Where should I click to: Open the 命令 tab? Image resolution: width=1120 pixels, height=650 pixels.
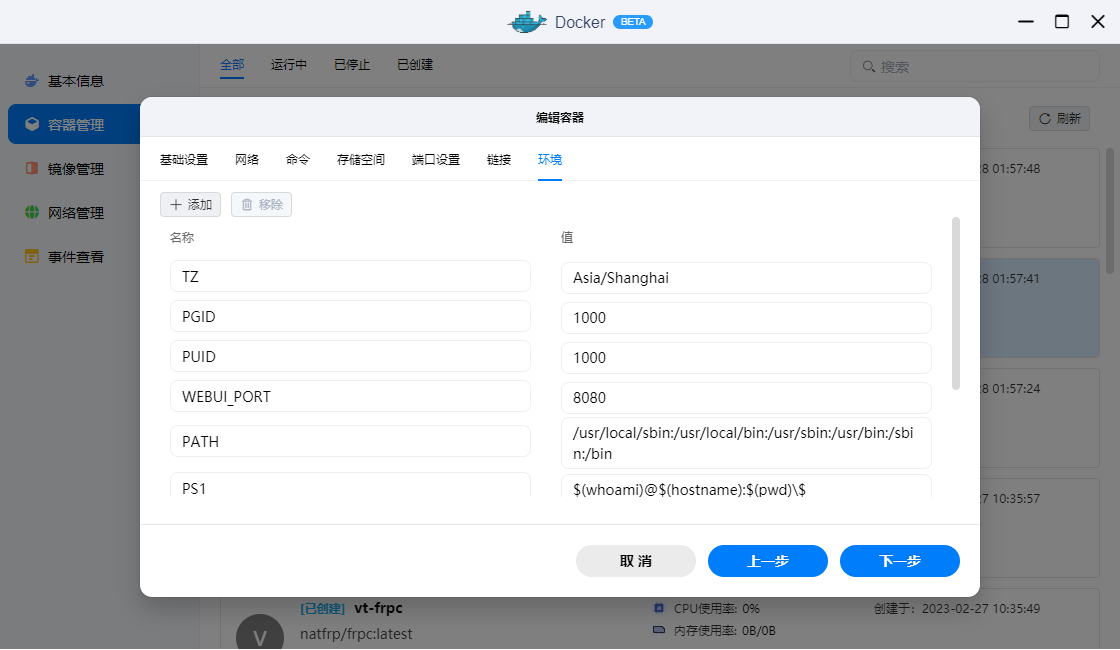coord(298,160)
